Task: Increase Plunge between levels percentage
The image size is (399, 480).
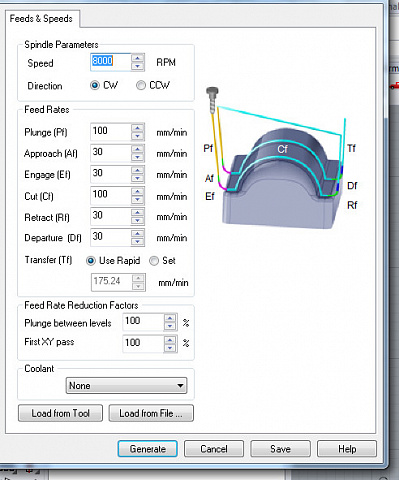Action: [170, 318]
